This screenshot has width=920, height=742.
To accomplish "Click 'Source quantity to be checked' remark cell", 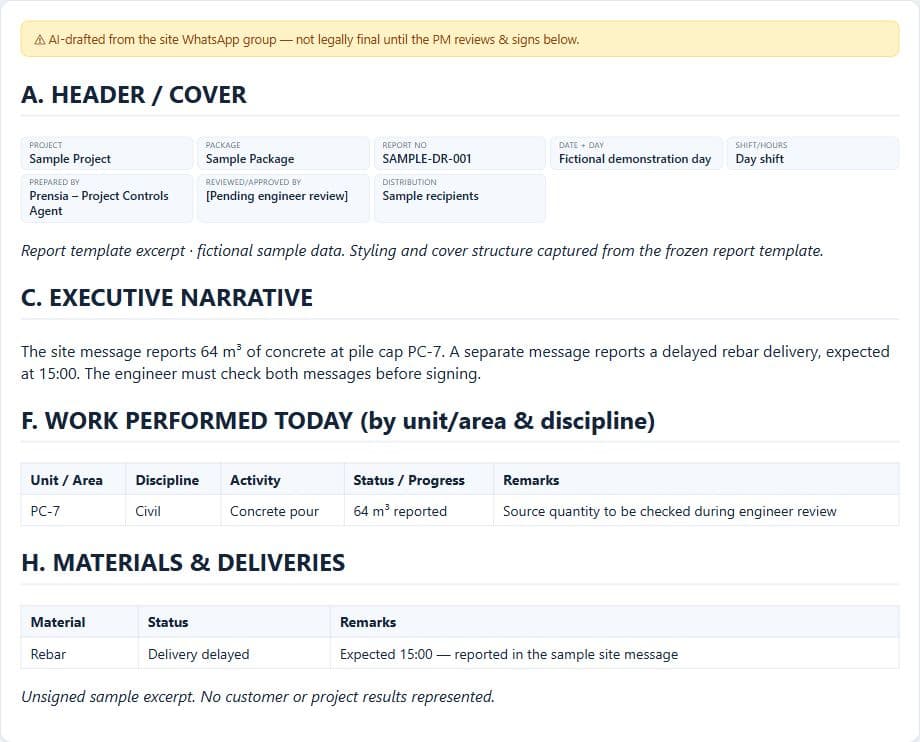I will (x=669, y=511).
